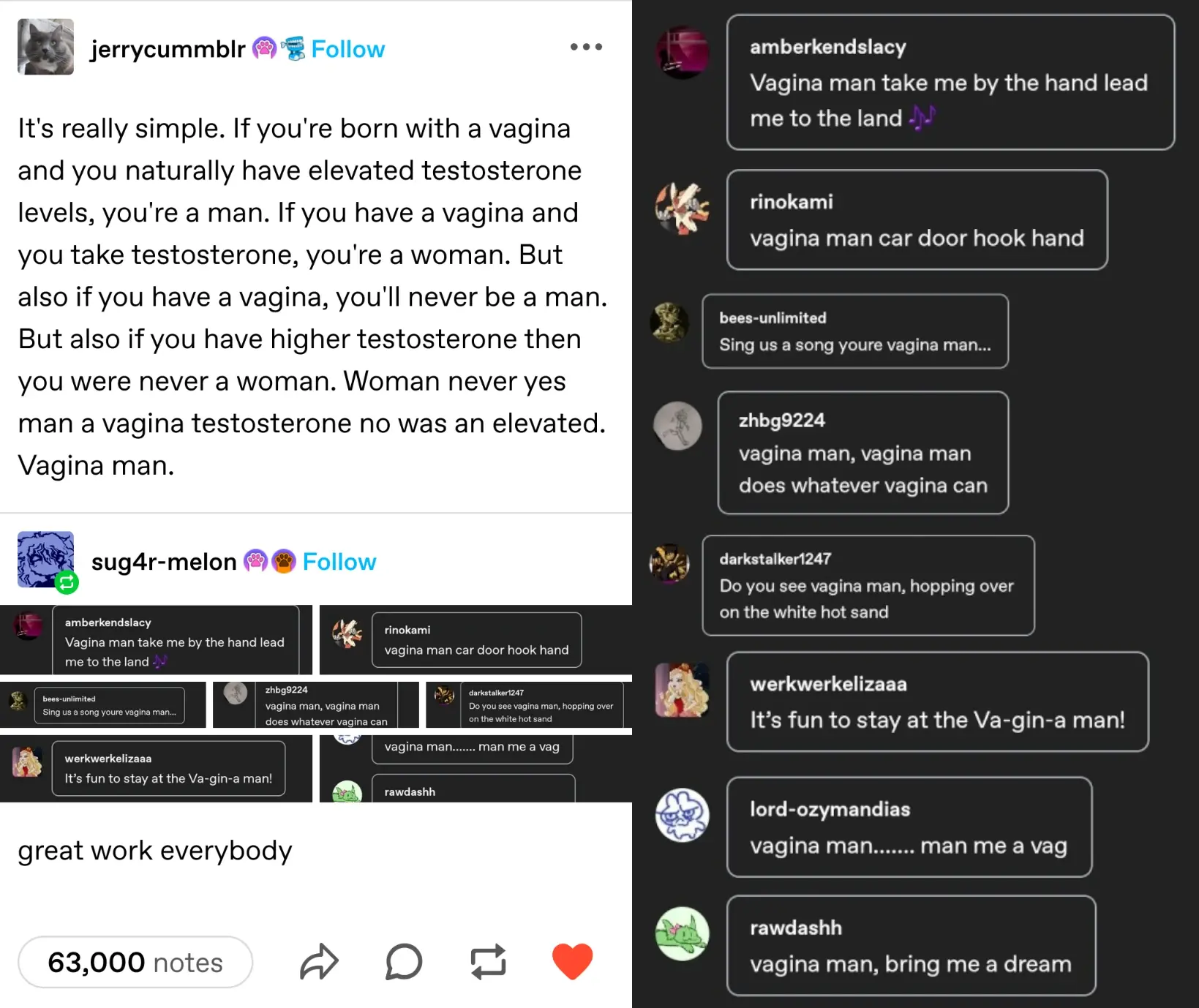Open the sug4r-melon blog name
This screenshot has width=1199, height=1008.
click(x=164, y=562)
